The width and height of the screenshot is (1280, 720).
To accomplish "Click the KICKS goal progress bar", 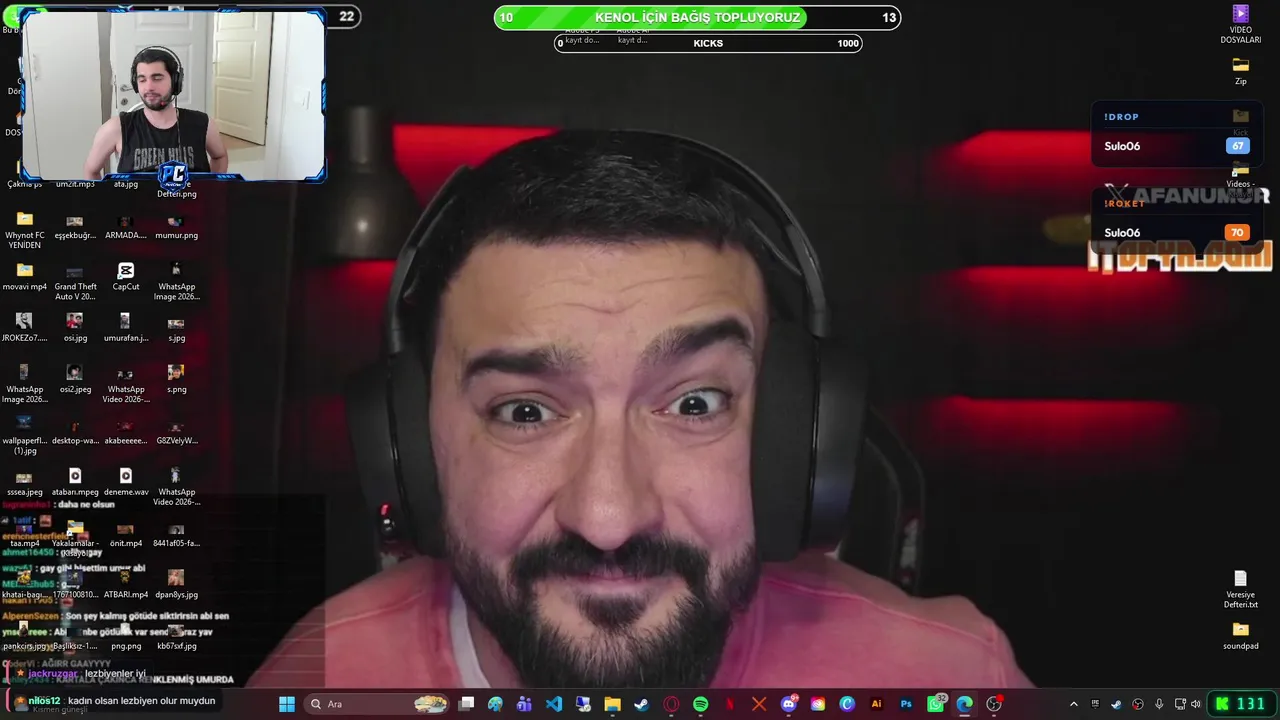I will tap(708, 43).
